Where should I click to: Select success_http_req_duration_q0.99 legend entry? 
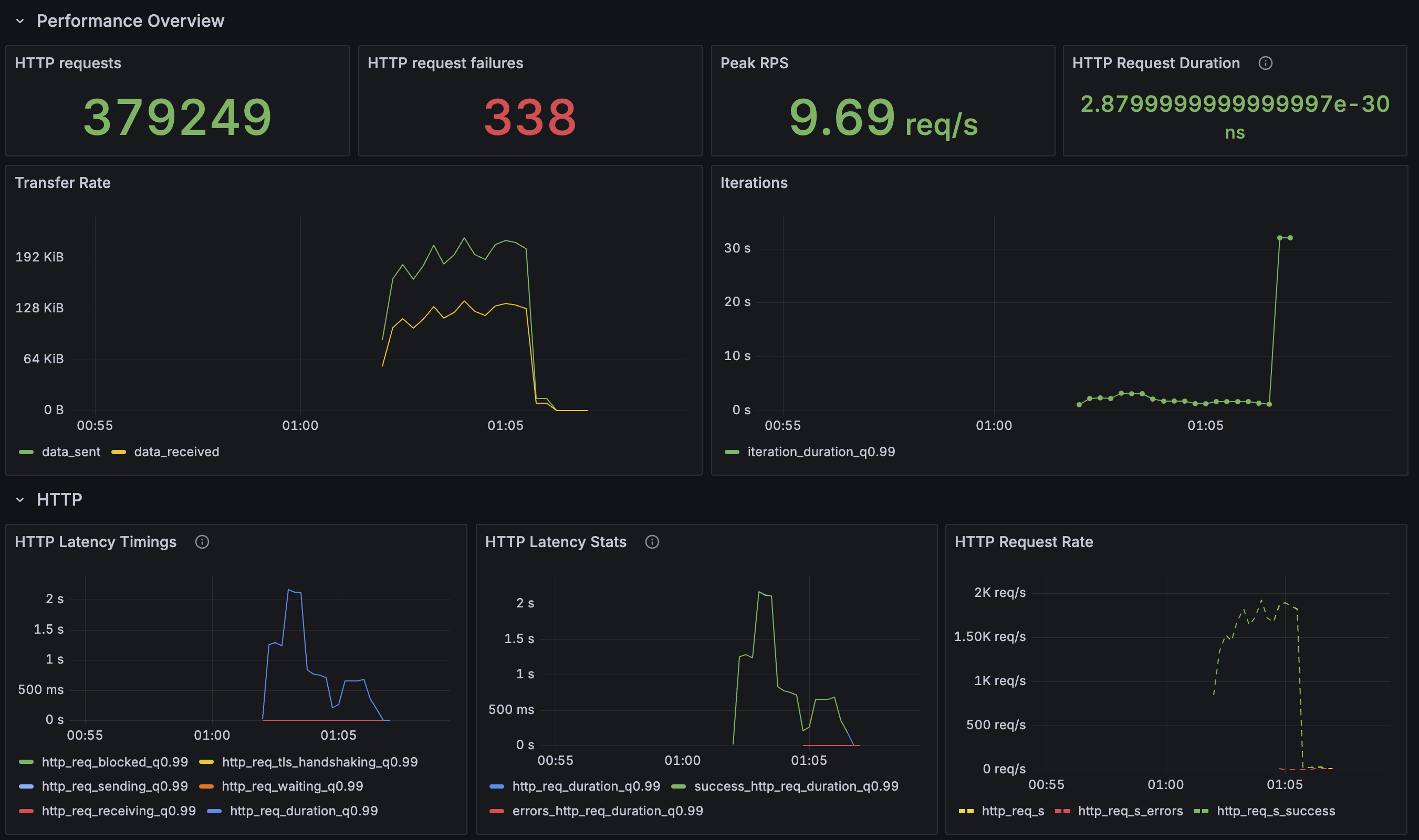[x=796, y=786]
